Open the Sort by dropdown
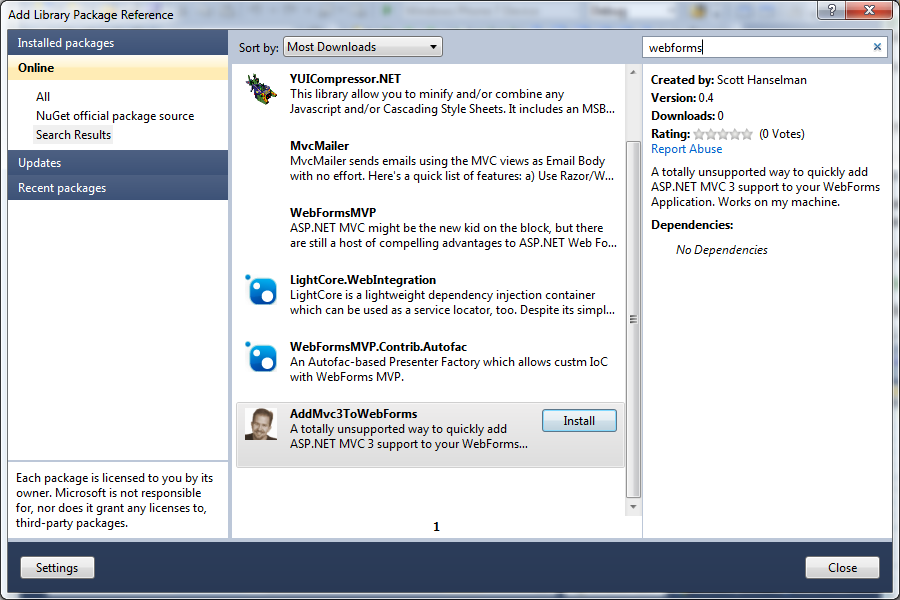The image size is (900, 600). [x=363, y=47]
